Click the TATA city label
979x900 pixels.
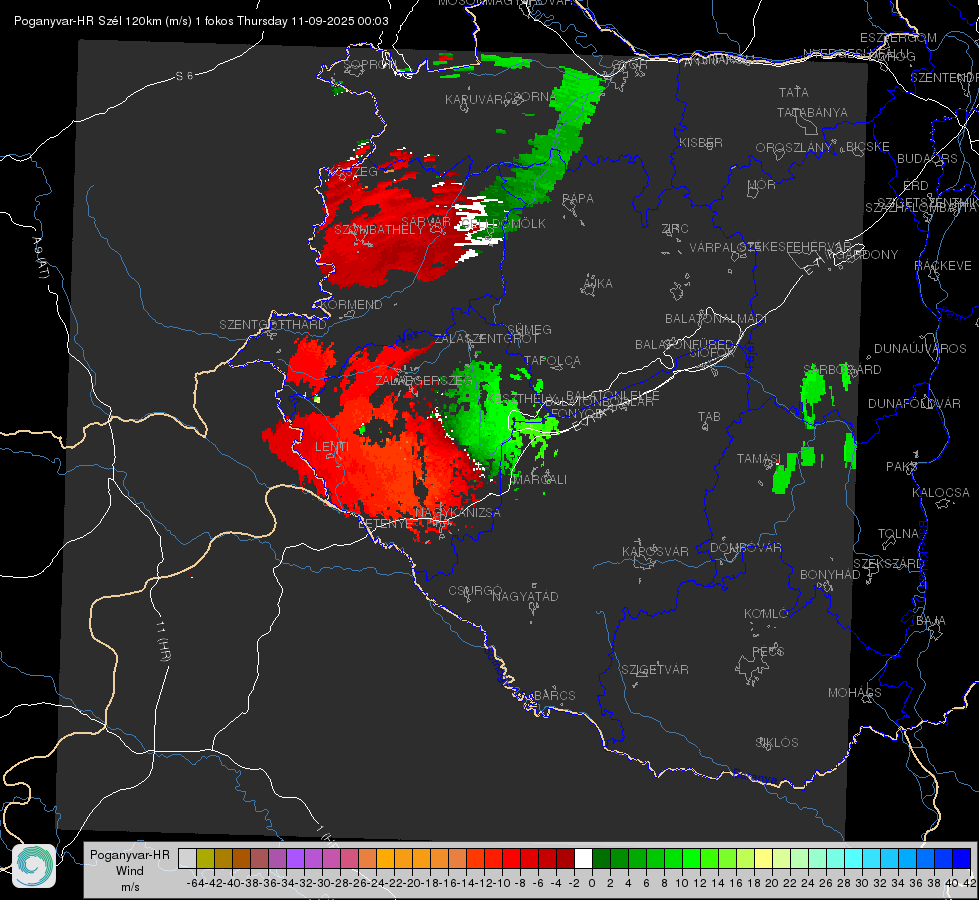(794, 92)
